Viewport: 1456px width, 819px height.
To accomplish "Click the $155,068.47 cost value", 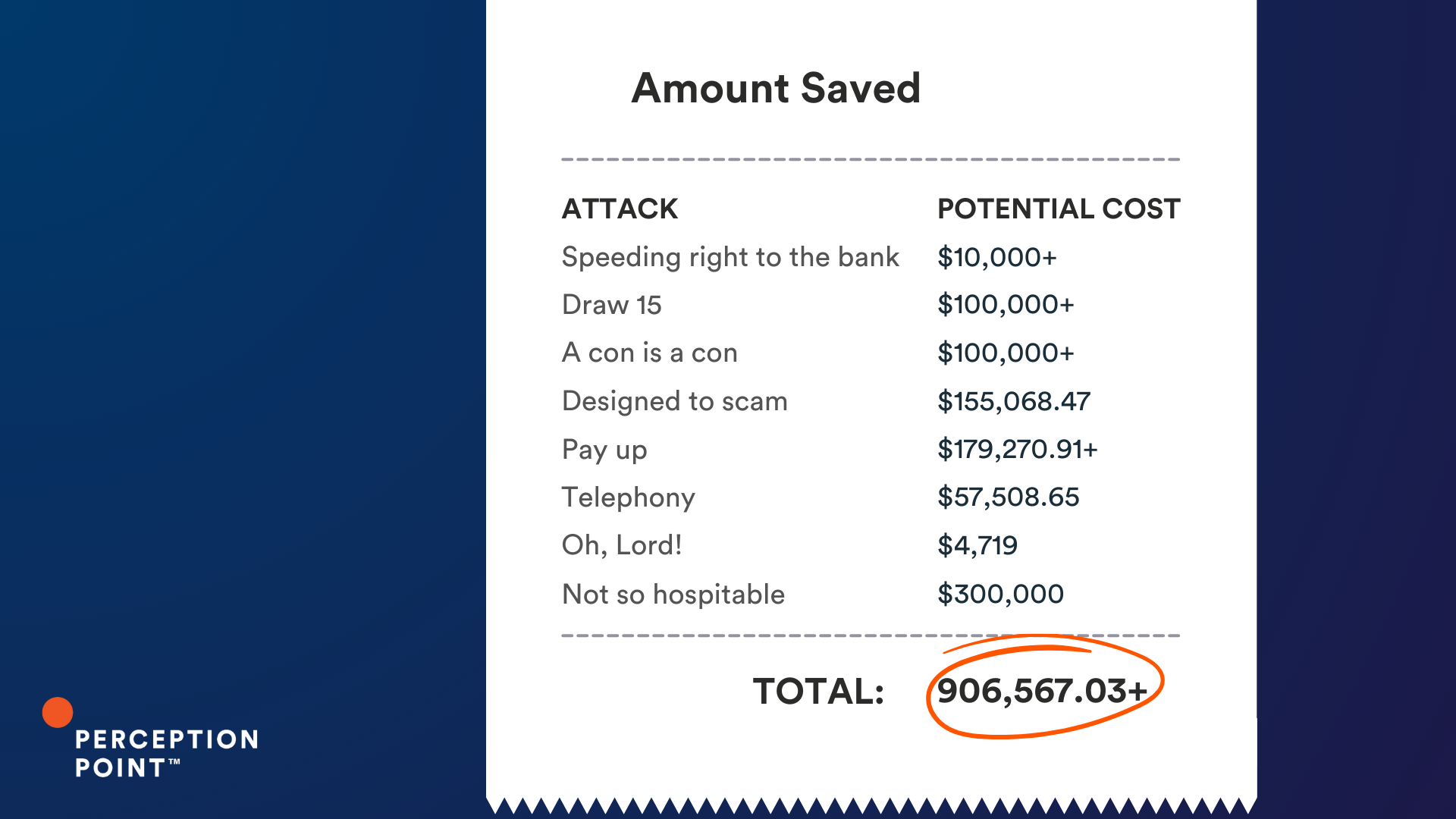I will click(1014, 401).
